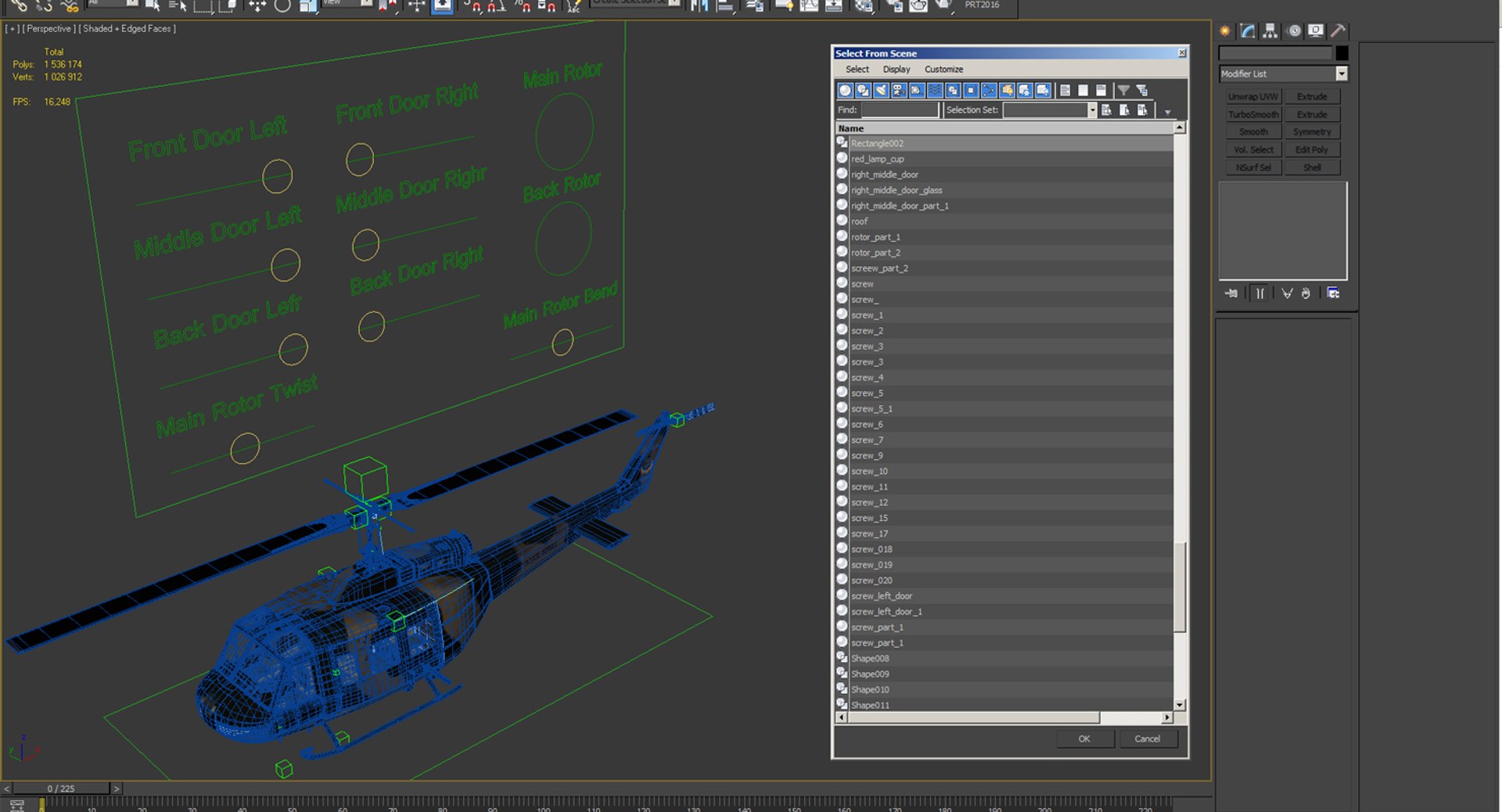Click the Find input field

point(899,110)
